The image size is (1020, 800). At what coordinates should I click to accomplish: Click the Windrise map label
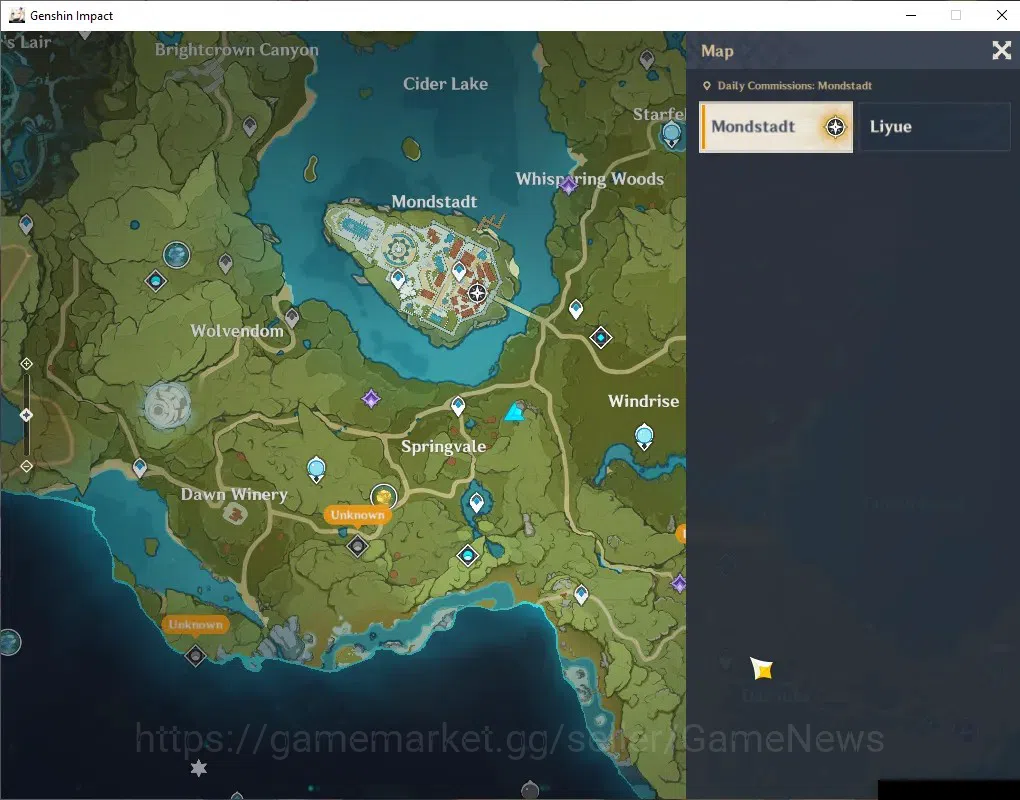[643, 401]
